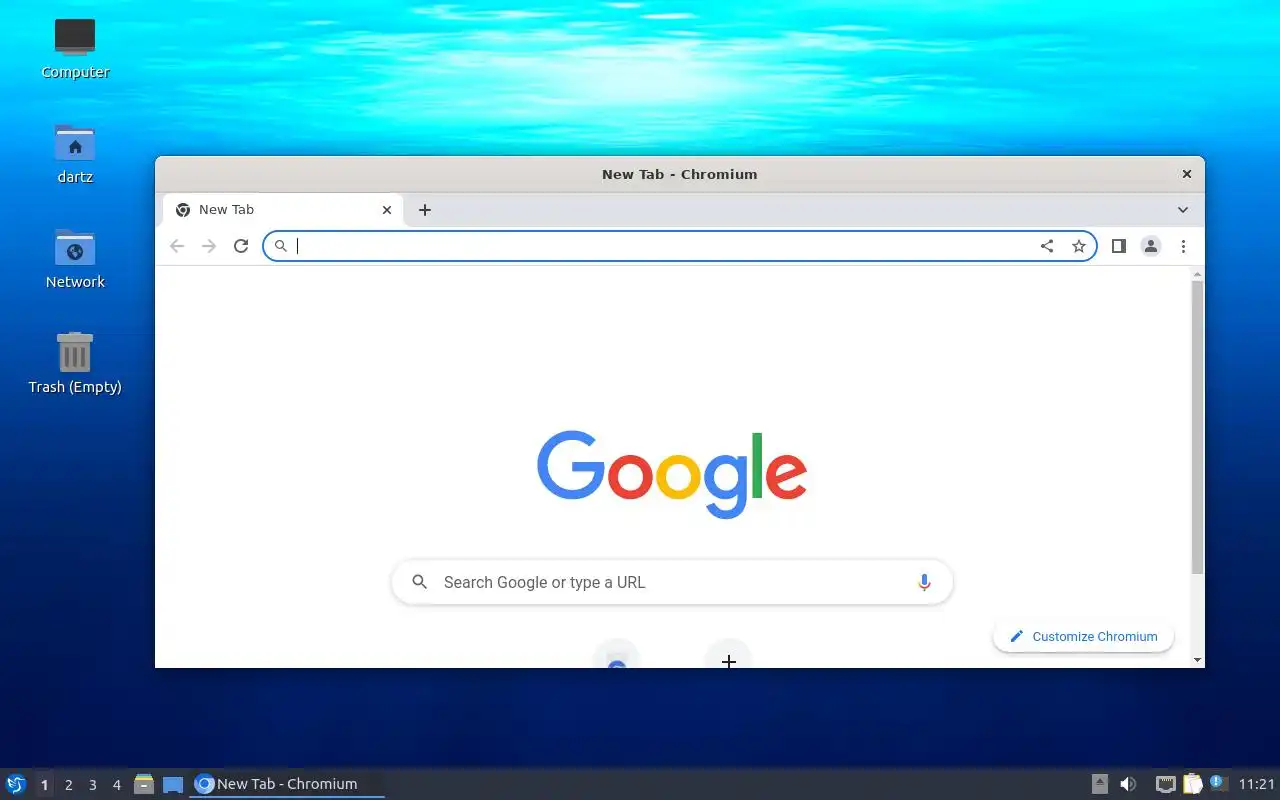Open the Lubuntu start menu

(15, 784)
